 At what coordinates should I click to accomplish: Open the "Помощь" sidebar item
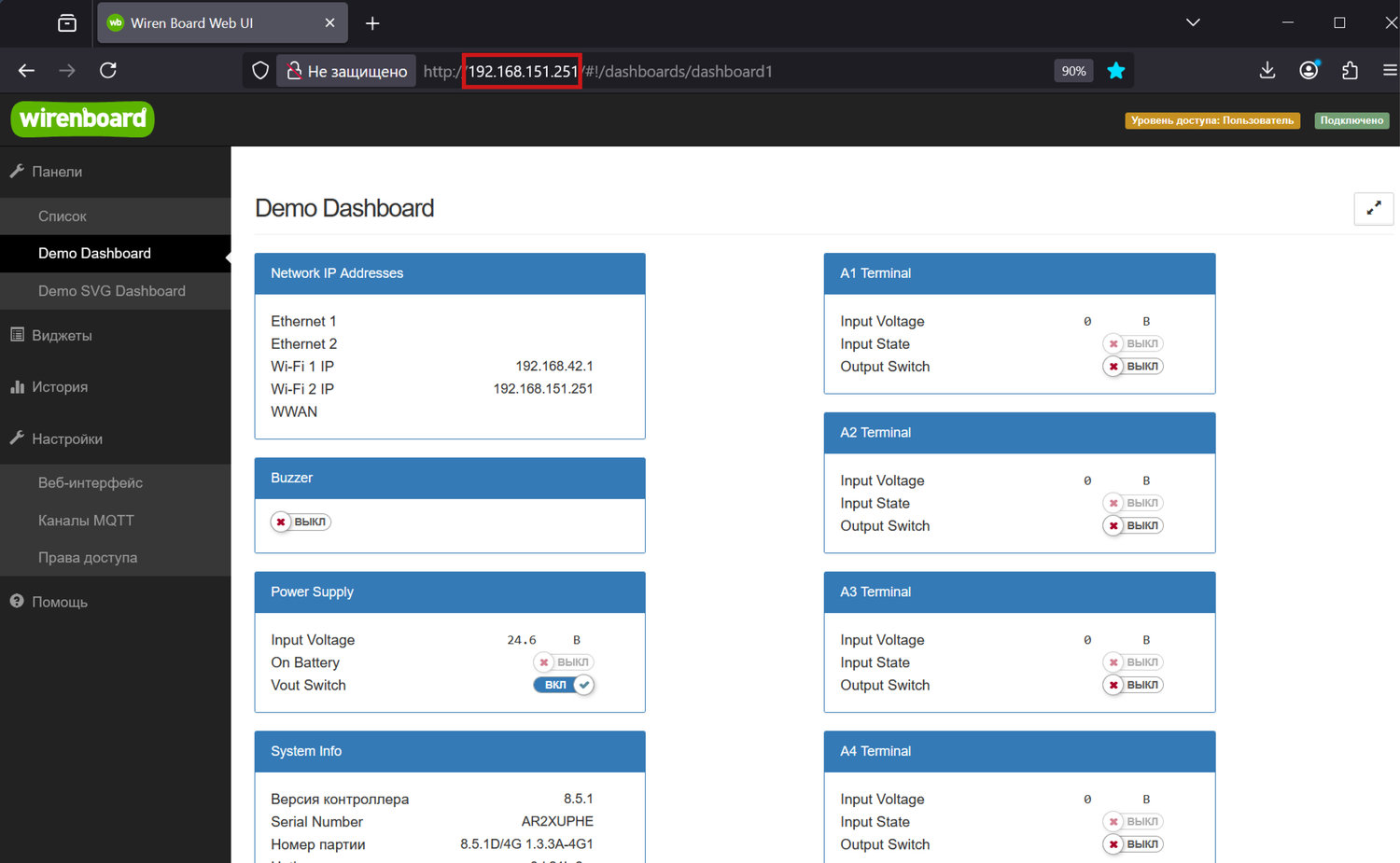click(x=115, y=603)
